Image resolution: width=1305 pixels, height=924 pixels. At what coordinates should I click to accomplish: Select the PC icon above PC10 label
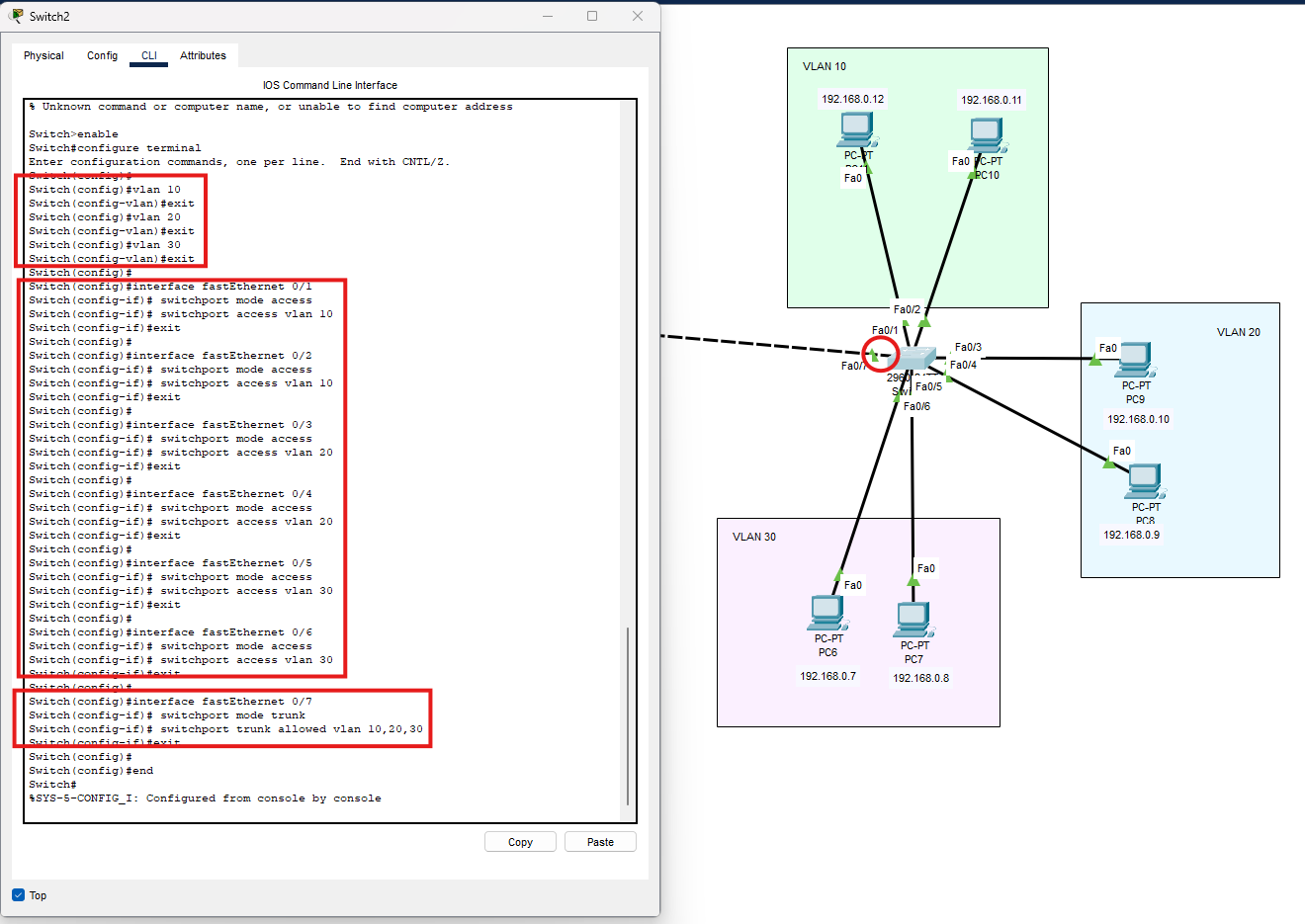tap(986, 135)
